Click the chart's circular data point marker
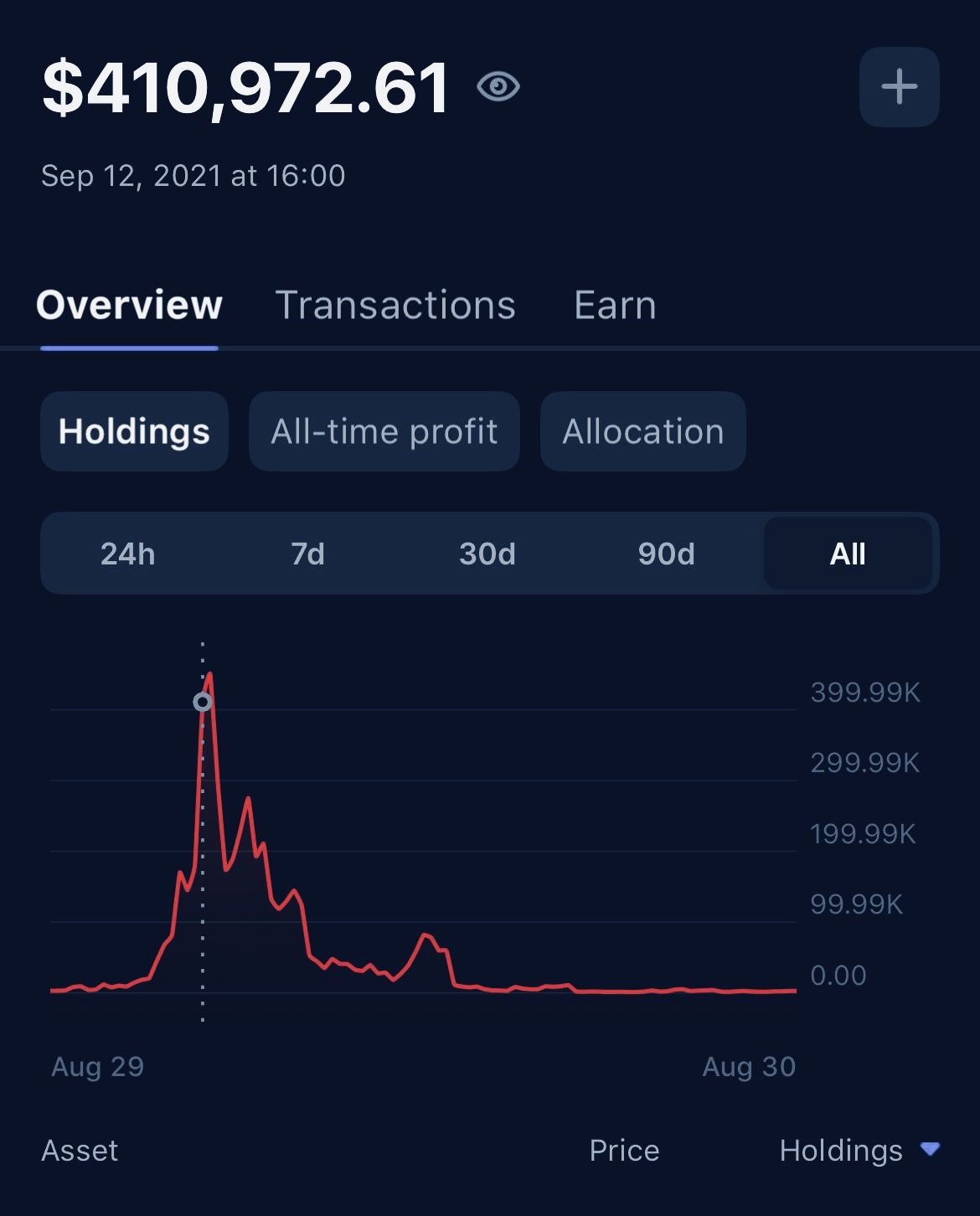 [x=203, y=702]
